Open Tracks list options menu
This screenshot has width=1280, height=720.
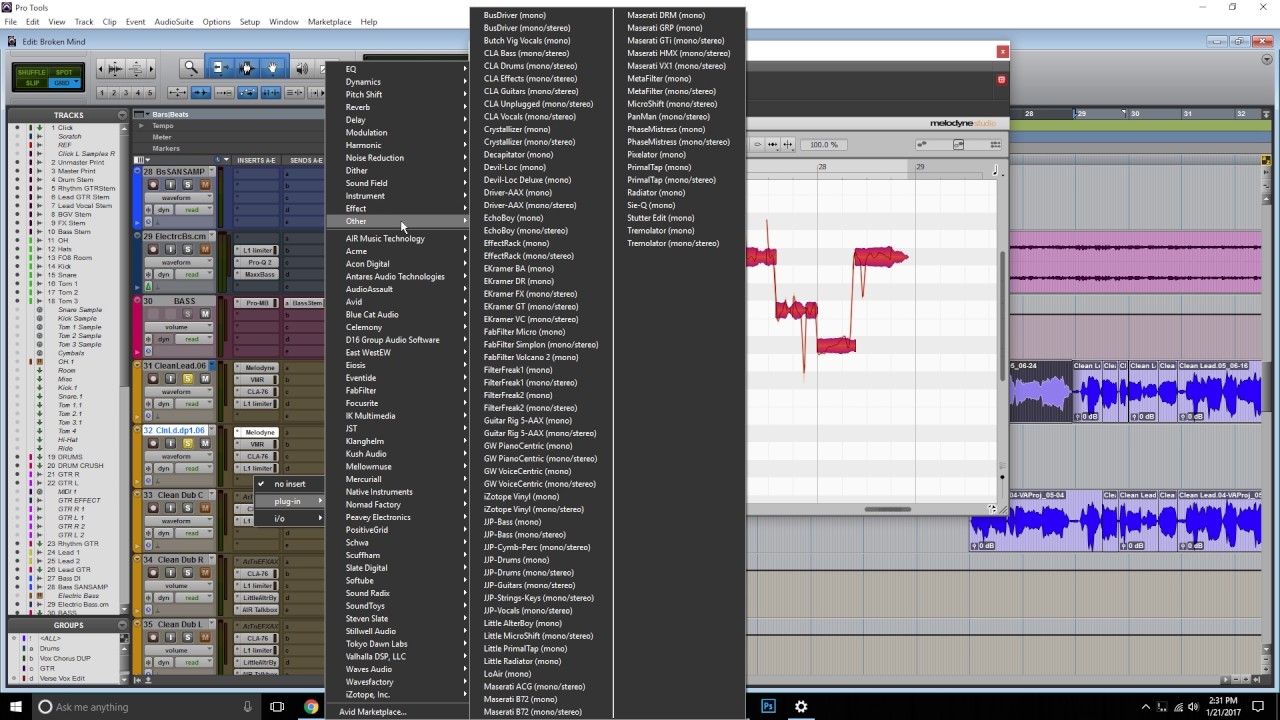[x=122, y=115]
